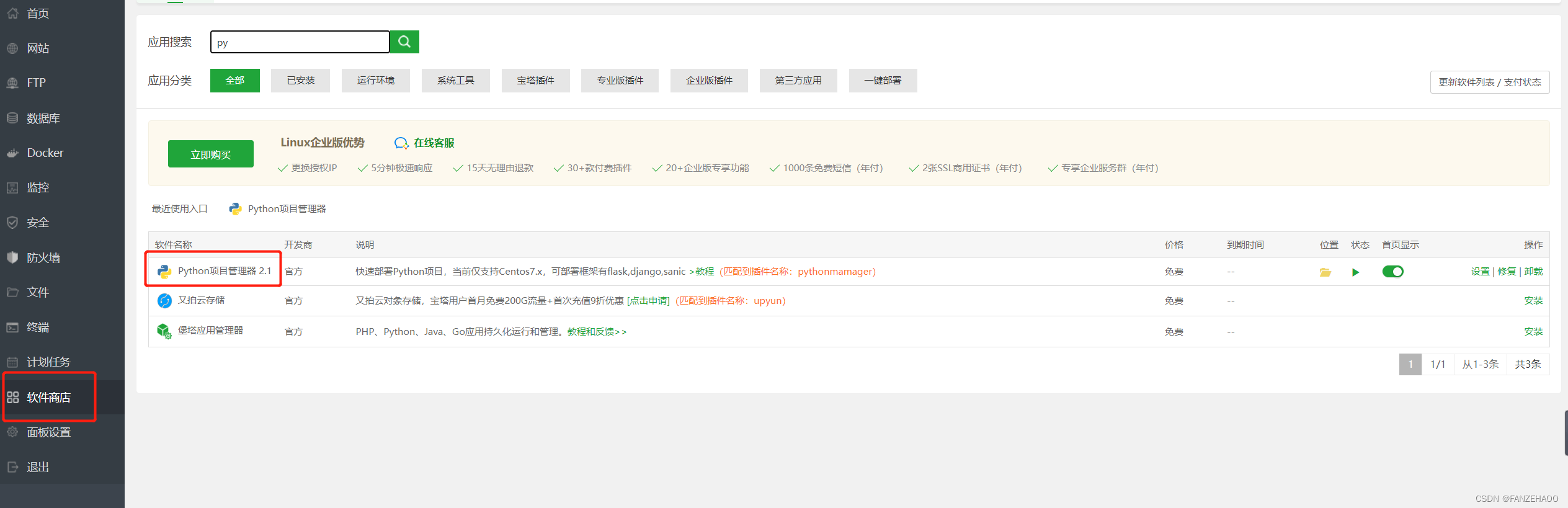Select the 全部 category tab
Viewport: 1568px width, 508px height.
click(x=235, y=81)
